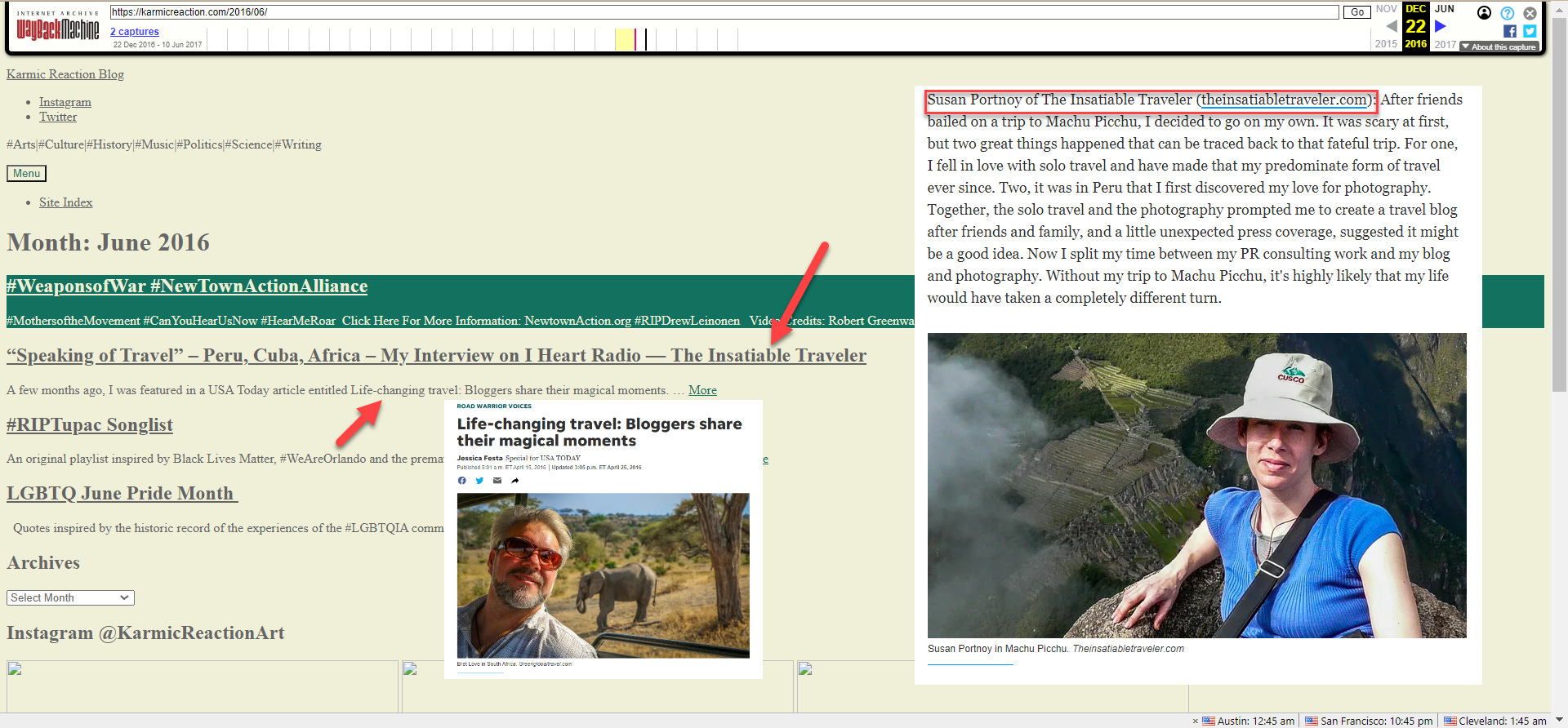Click share arrow in USA Today article
The height and width of the screenshot is (728, 1568).
(514, 481)
